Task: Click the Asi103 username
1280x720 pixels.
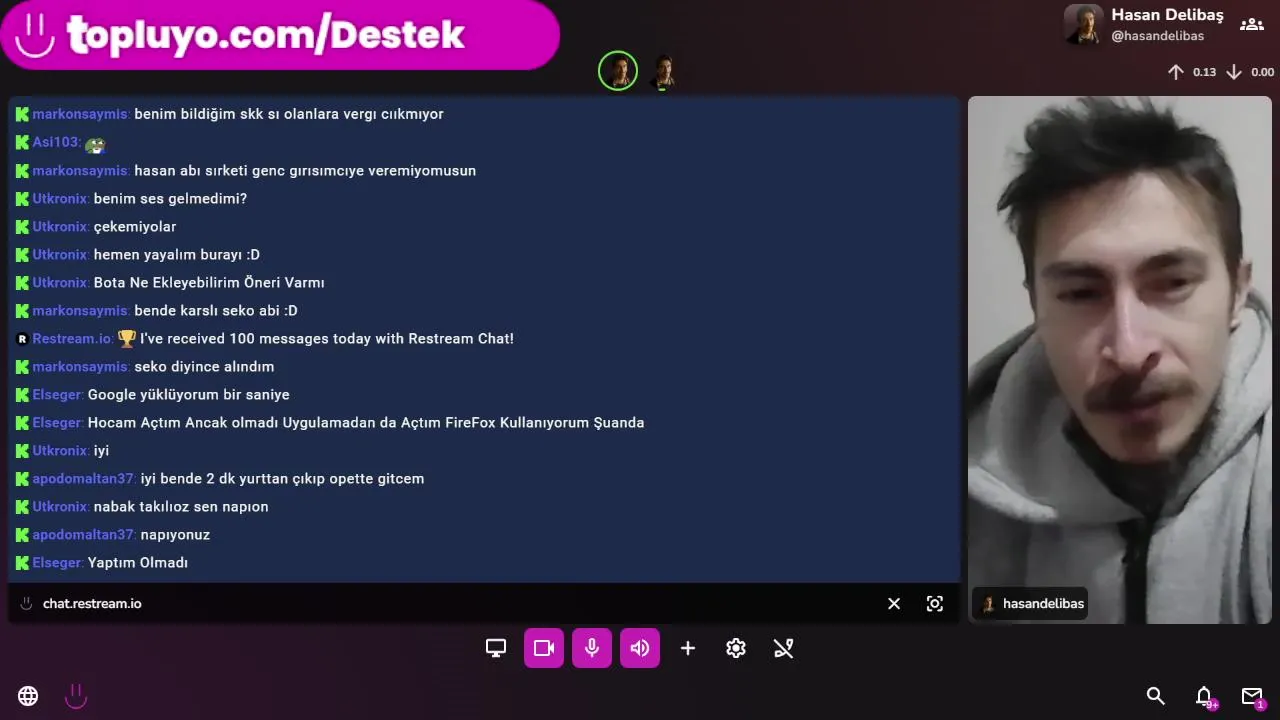Action: point(57,142)
